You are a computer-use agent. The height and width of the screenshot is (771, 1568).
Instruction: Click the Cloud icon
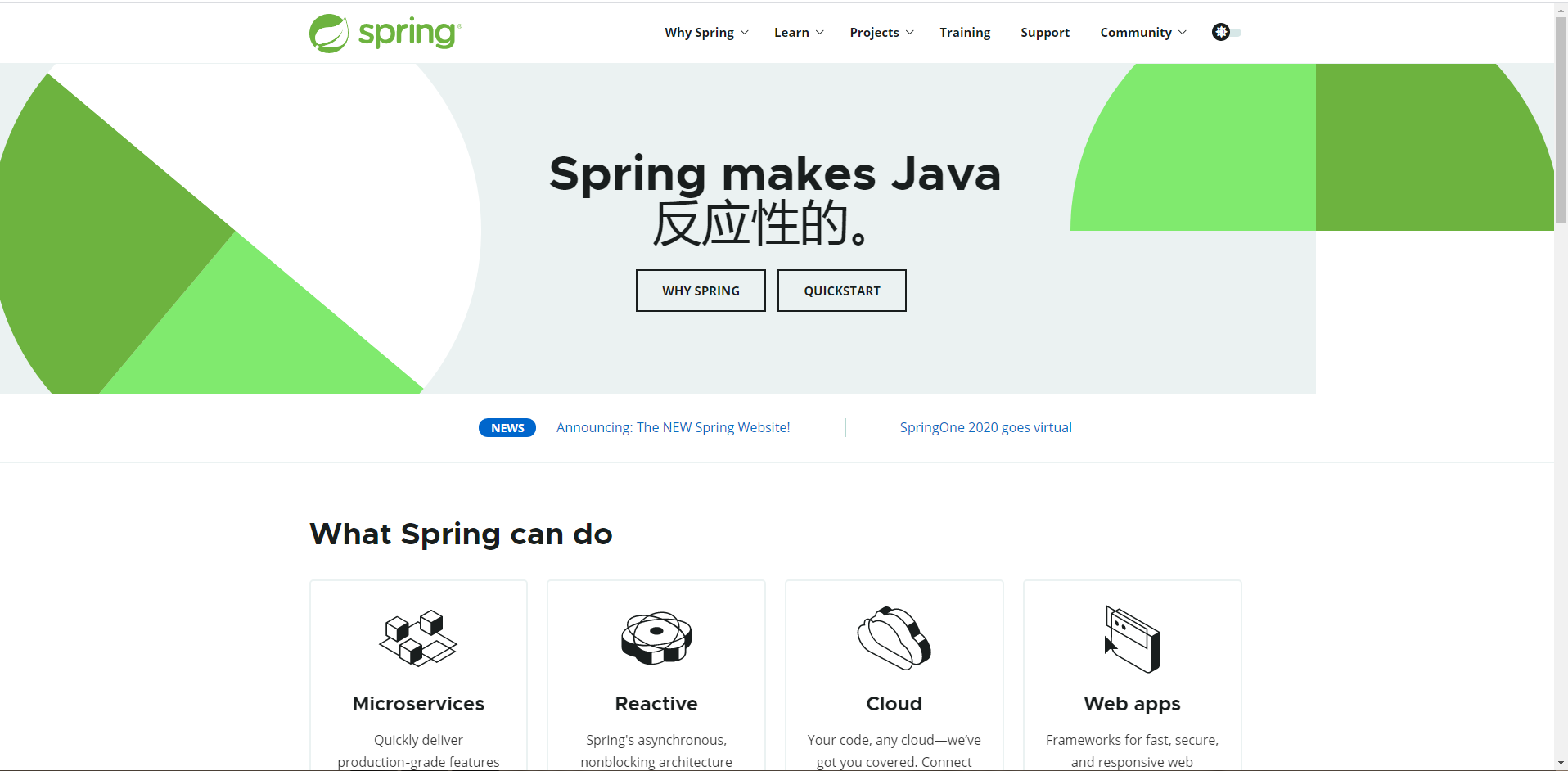click(894, 638)
